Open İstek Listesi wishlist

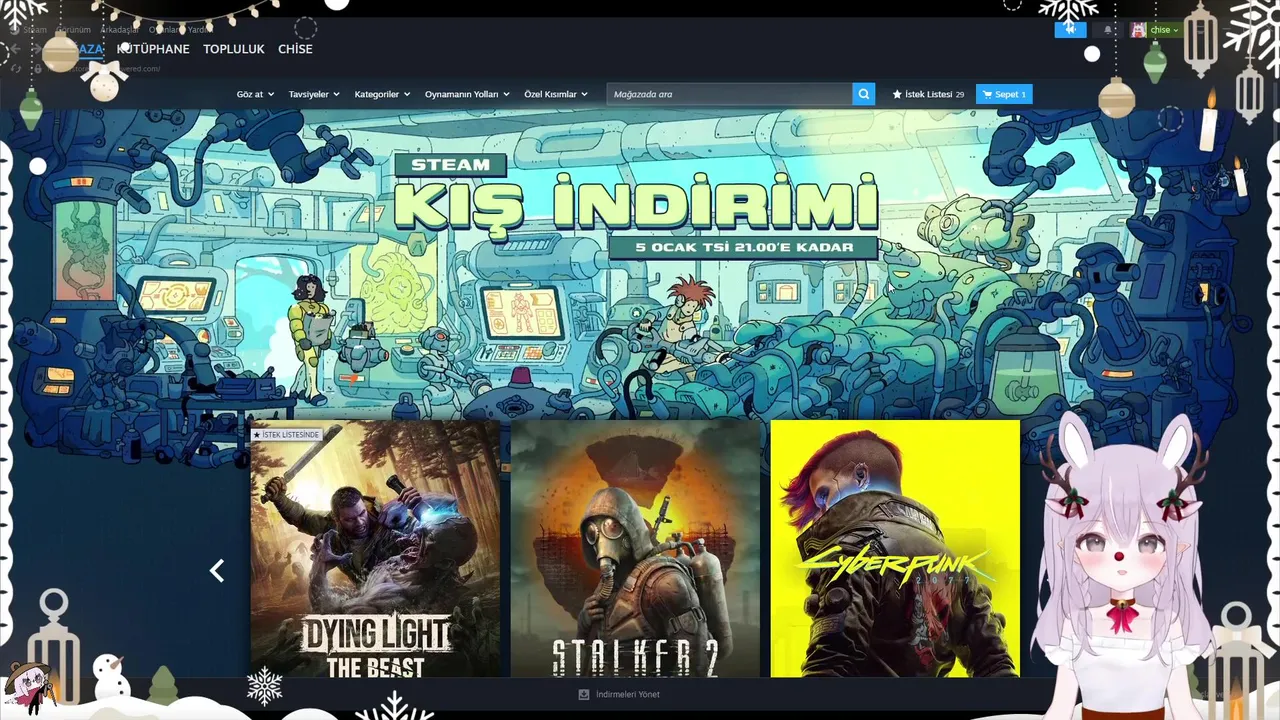[928, 94]
